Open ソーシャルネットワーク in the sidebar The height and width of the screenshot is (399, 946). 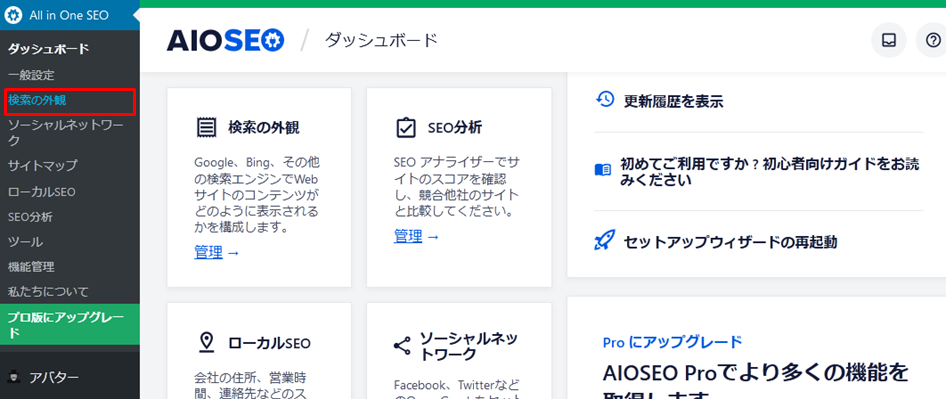(66, 133)
